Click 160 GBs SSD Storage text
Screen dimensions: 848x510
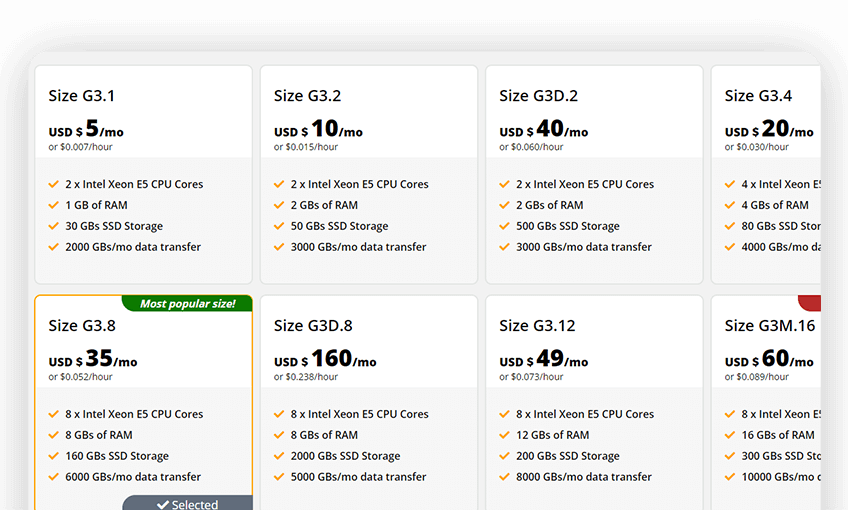117,456
